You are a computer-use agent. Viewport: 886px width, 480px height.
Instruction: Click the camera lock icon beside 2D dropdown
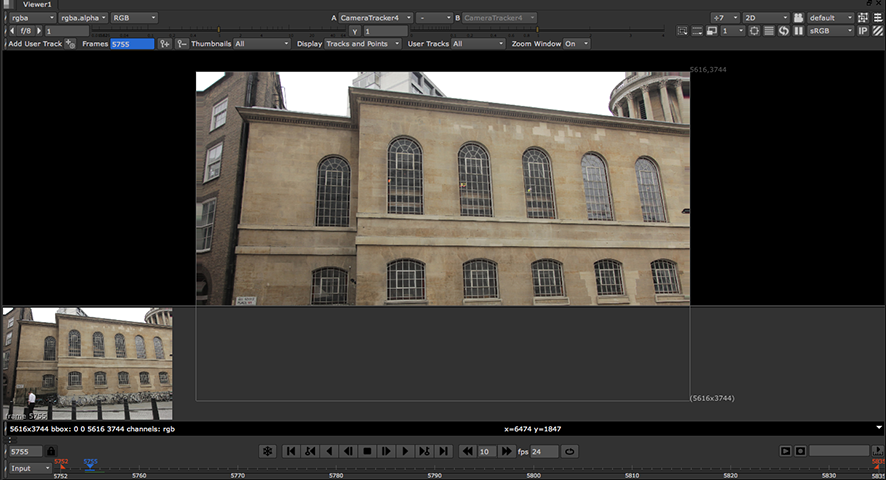tap(798, 18)
